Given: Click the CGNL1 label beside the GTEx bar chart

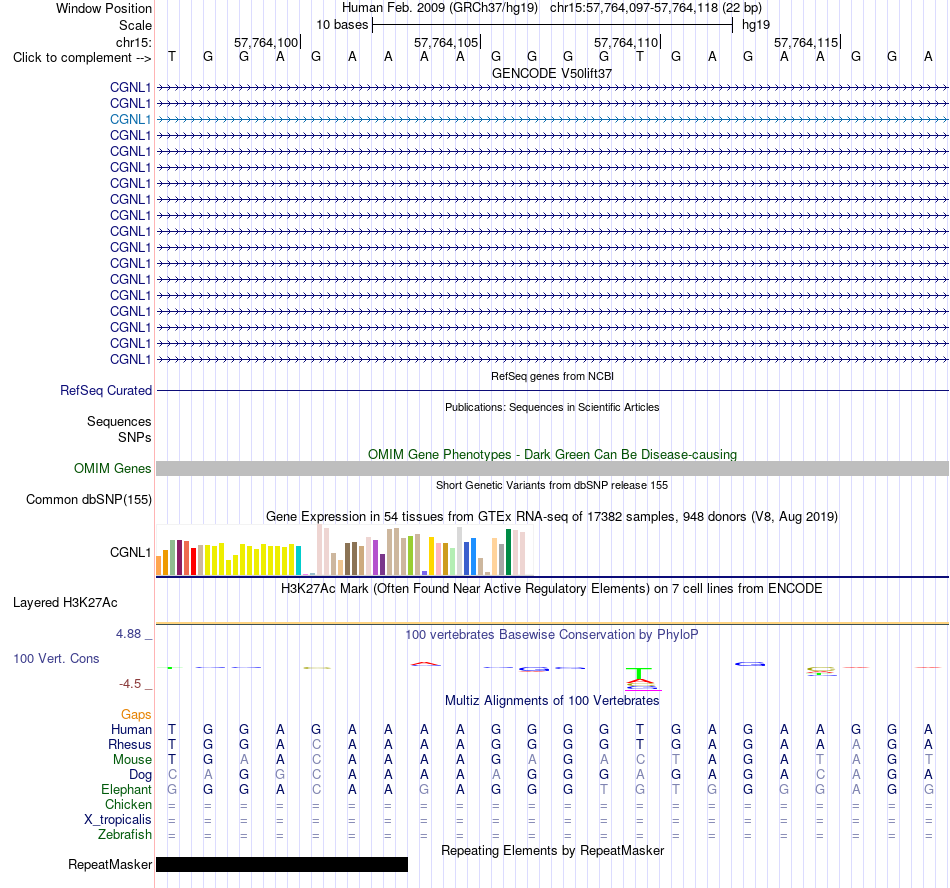Looking at the screenshot, I should 130,552.
